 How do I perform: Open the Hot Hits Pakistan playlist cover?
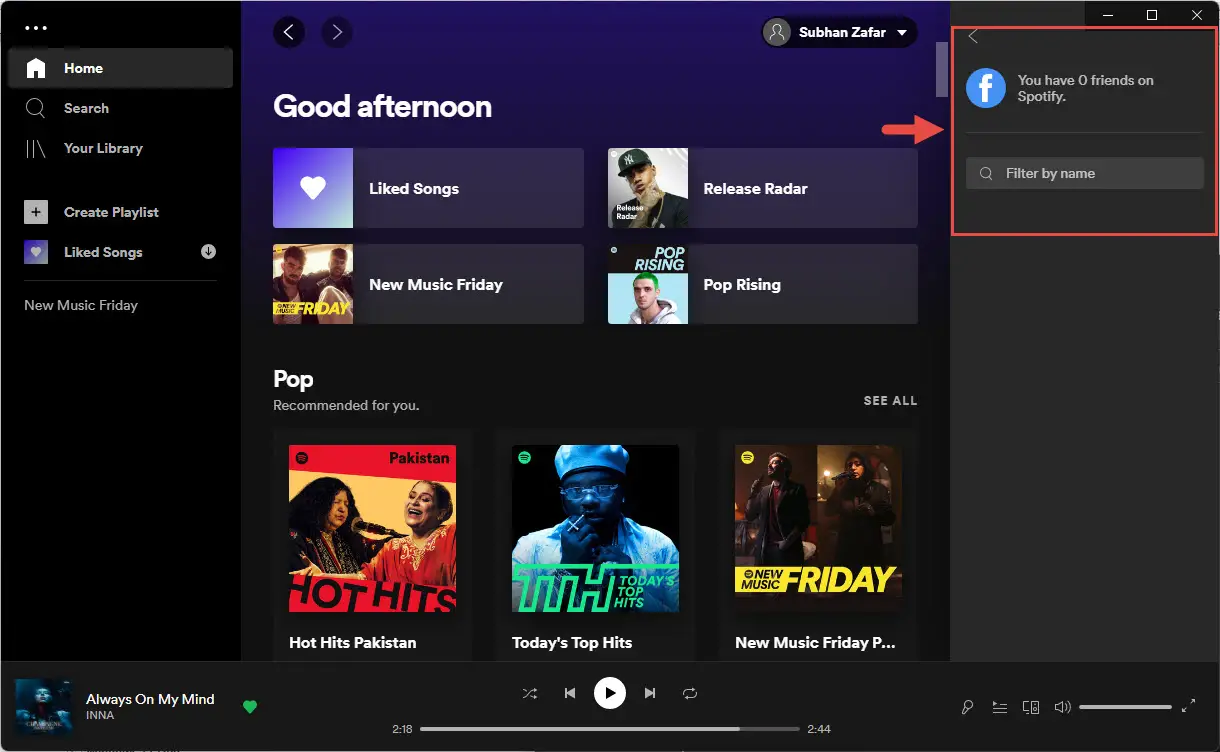point(372,528)
